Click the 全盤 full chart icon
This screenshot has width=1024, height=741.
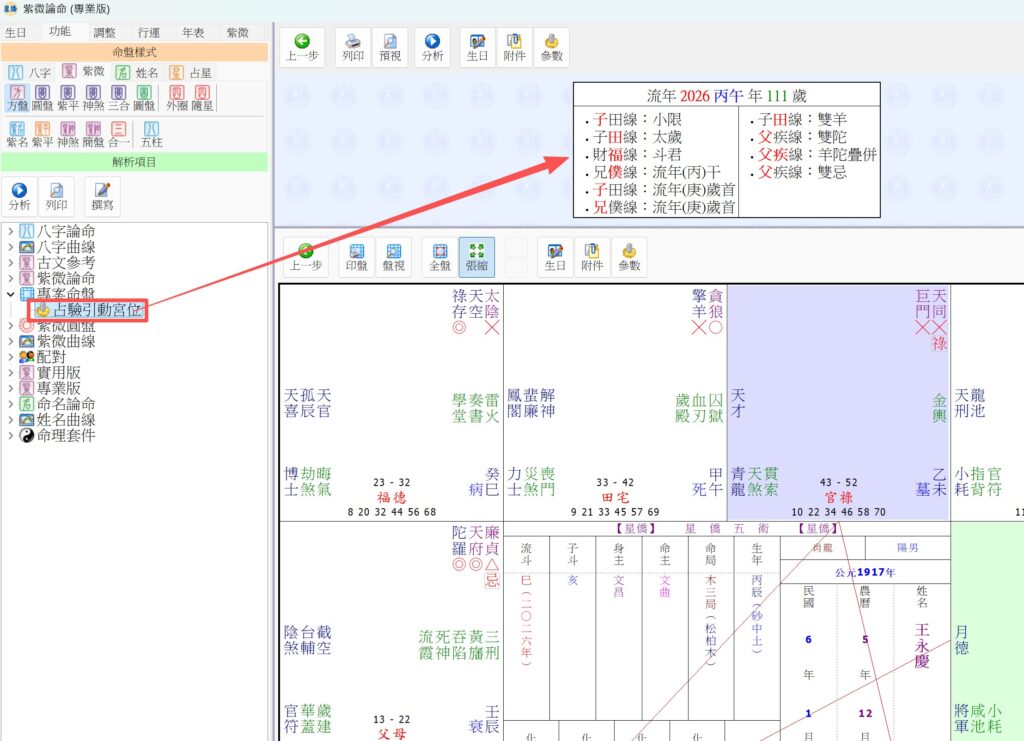pos(440,257)
